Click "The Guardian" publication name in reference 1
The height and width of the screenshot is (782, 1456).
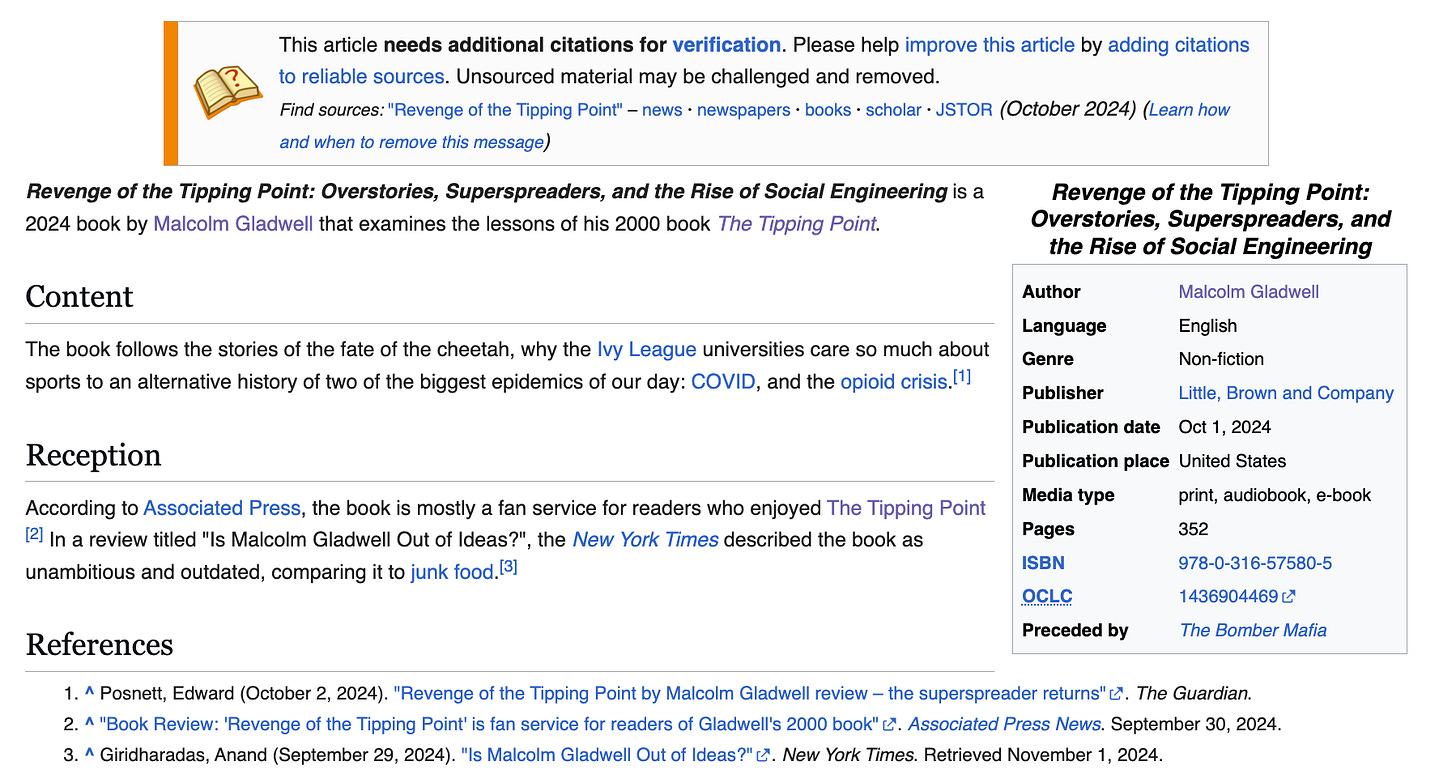1192,694
